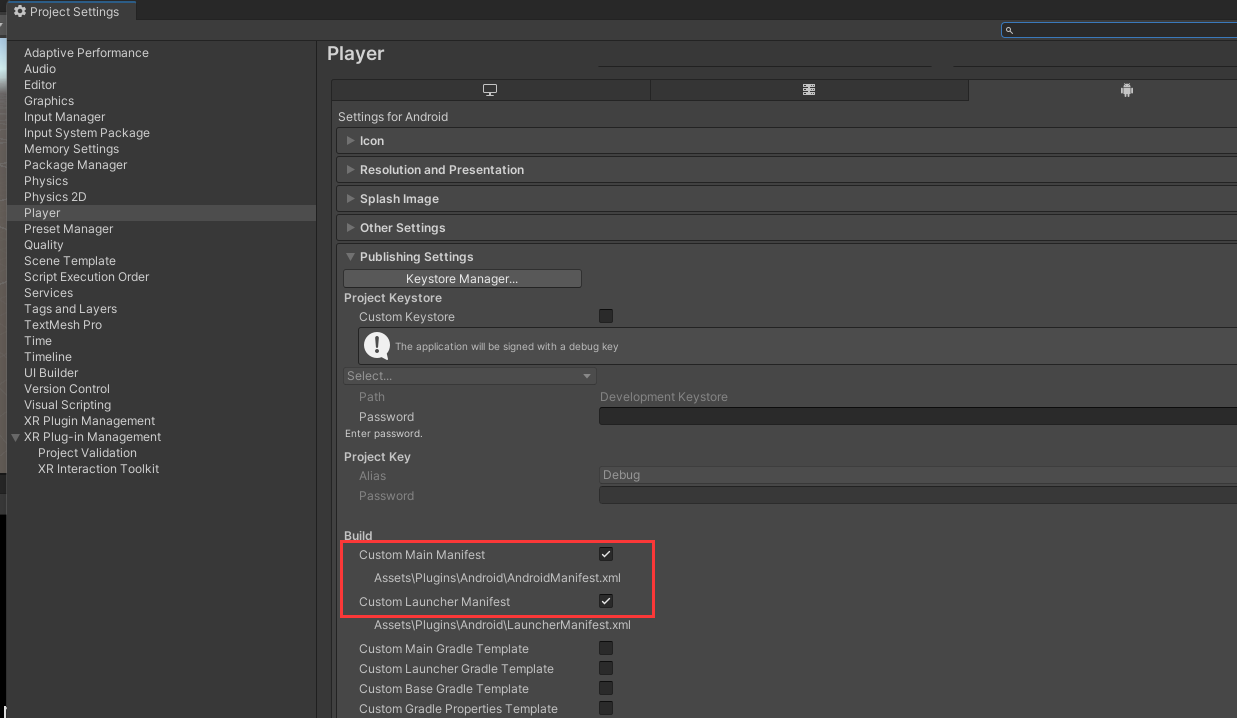The image size is (1237, 718).
Task: Click the Project Settings gear icon
Action: [19, 12]
